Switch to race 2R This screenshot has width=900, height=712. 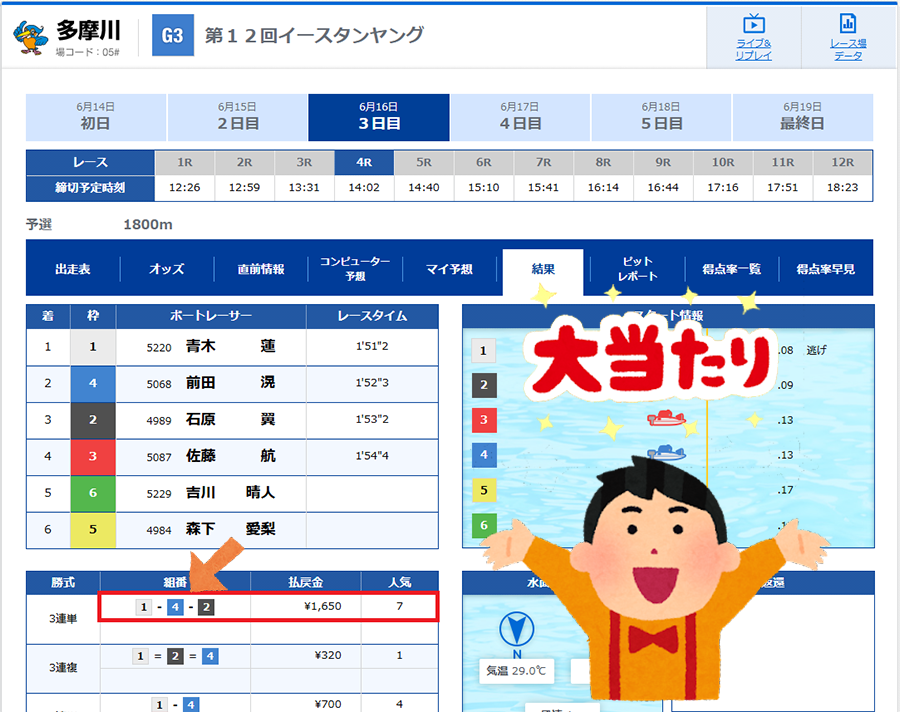245,162
